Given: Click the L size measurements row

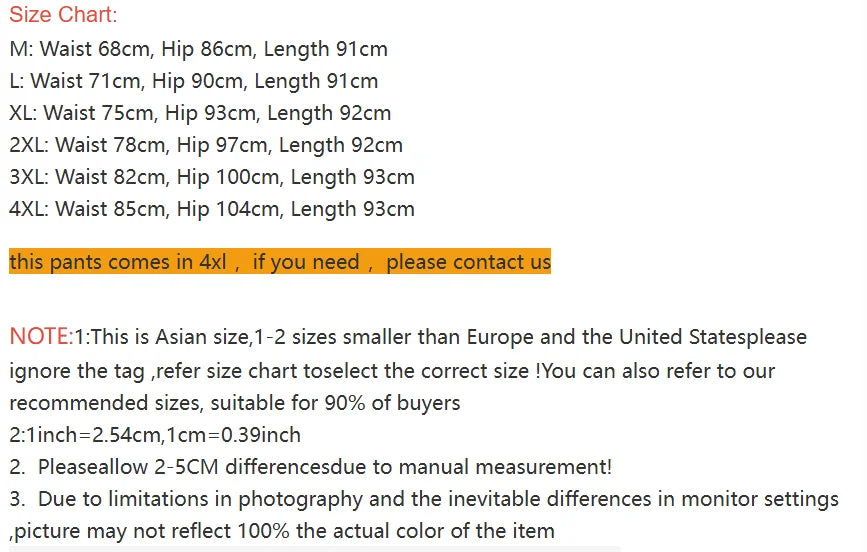Looking at the screenshot, I should coord(193,81).
